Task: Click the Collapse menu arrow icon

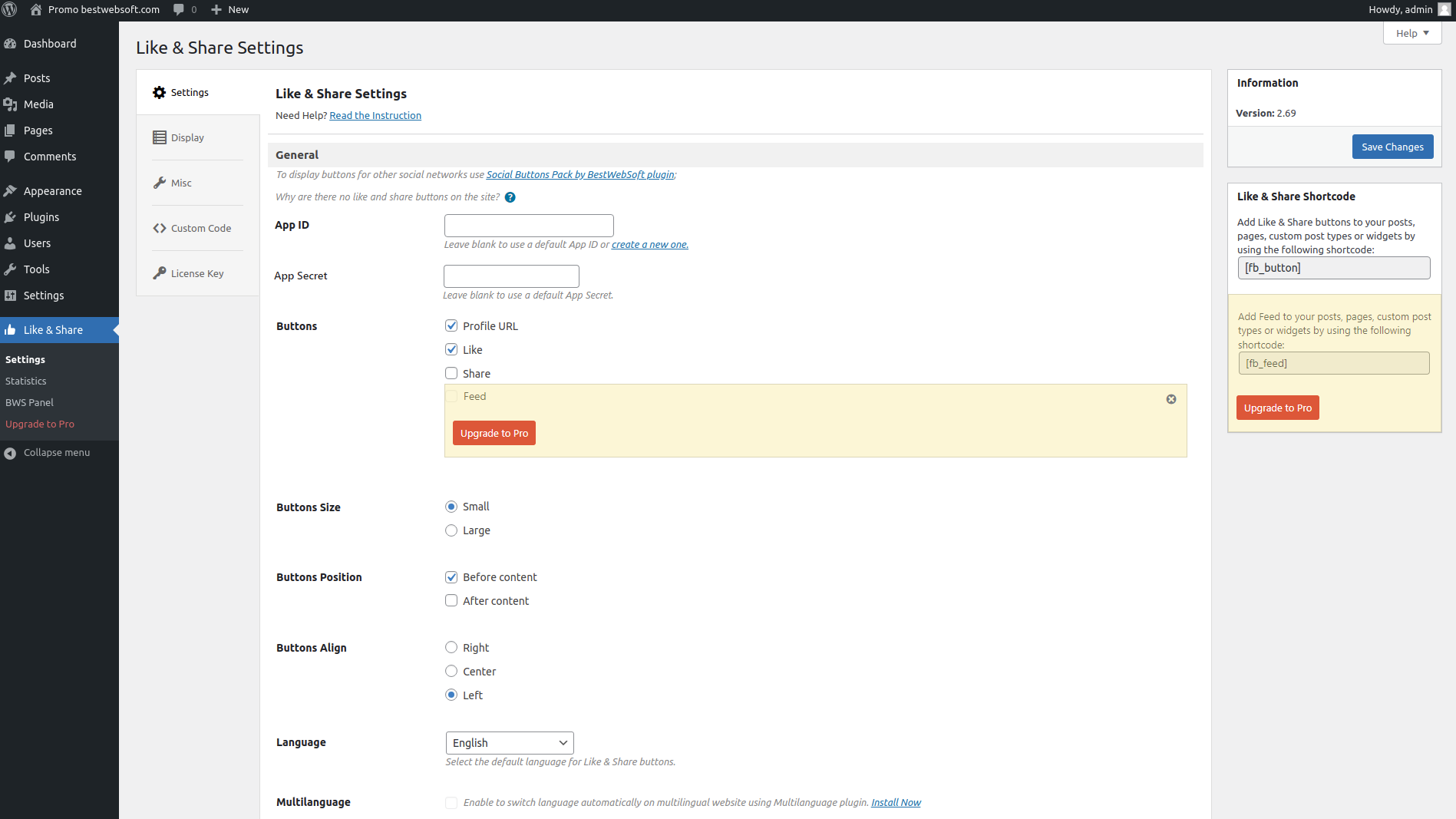Action: [x=10, y=453]
